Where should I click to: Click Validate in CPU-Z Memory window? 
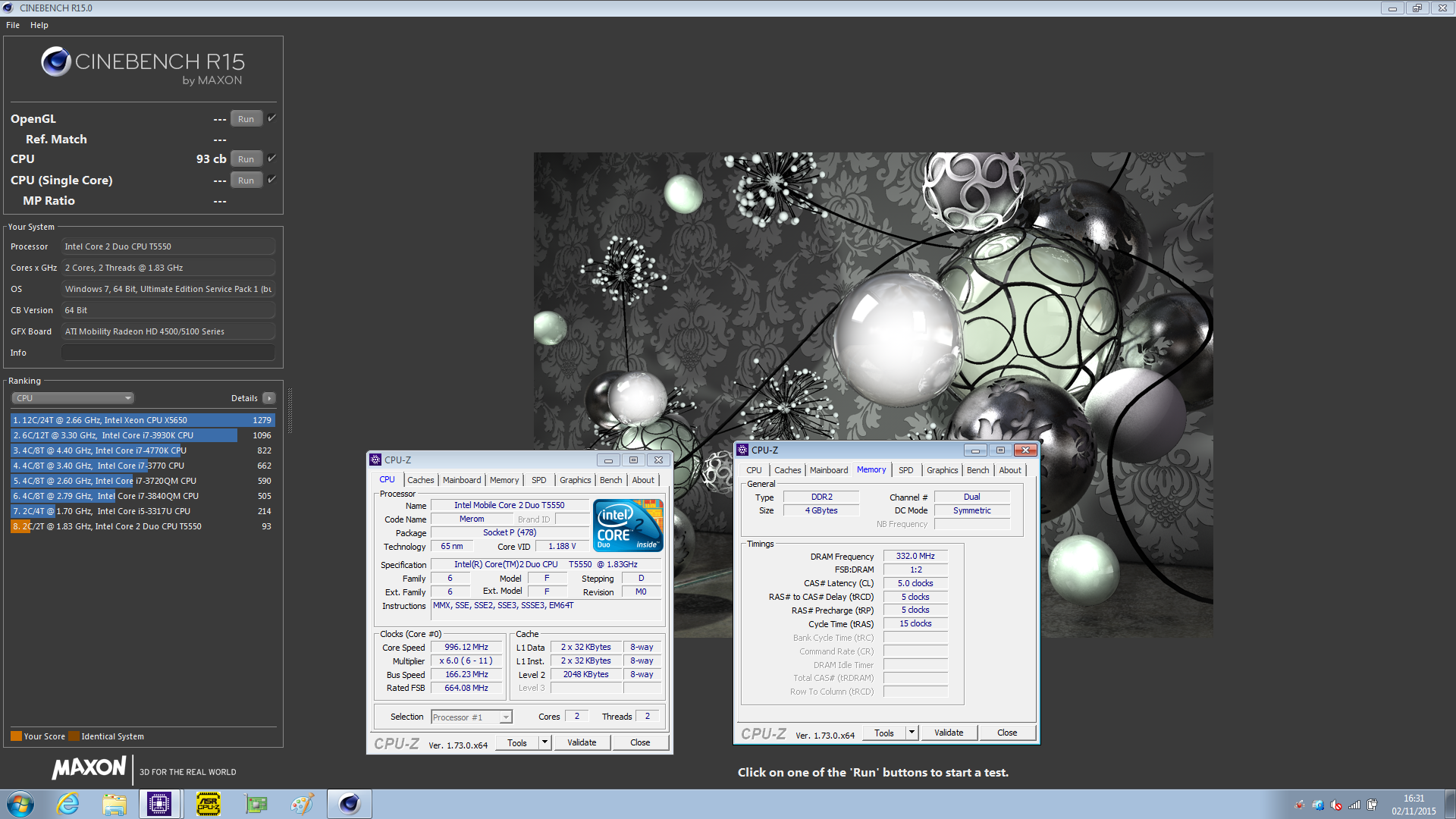pyautogui.click(x=949, y=733)
